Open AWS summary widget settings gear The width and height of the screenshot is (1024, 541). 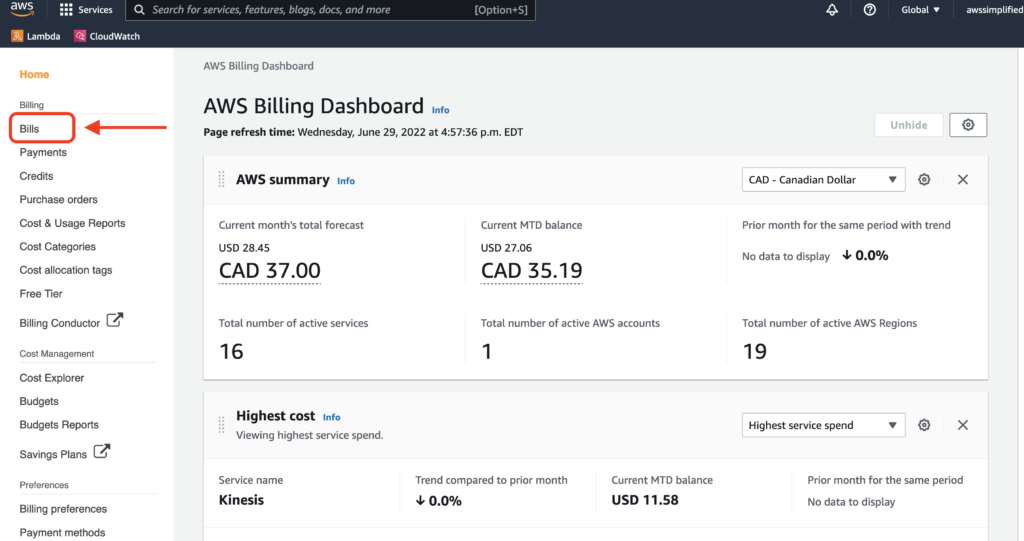[924, 179]
